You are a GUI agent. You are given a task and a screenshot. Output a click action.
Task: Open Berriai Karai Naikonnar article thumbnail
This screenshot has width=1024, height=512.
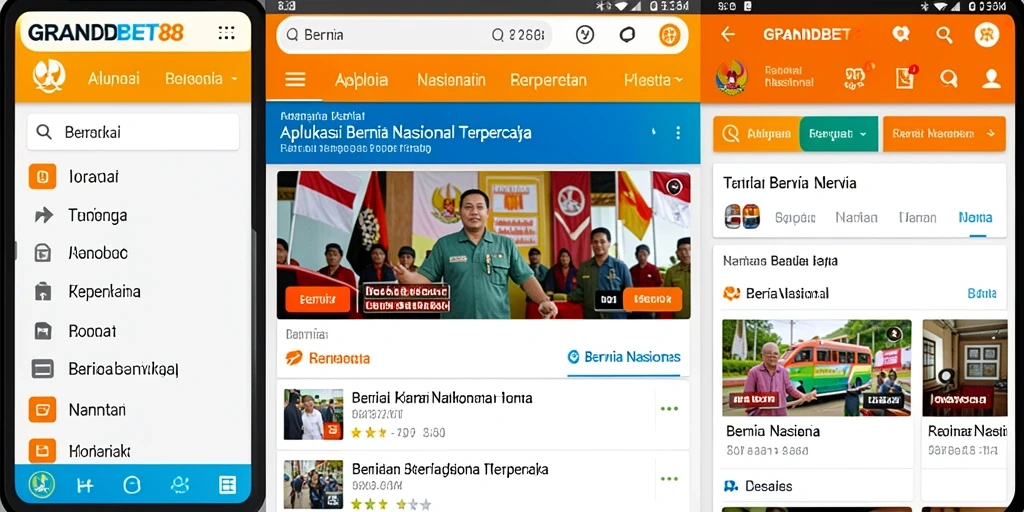click(x=313, y=414)
